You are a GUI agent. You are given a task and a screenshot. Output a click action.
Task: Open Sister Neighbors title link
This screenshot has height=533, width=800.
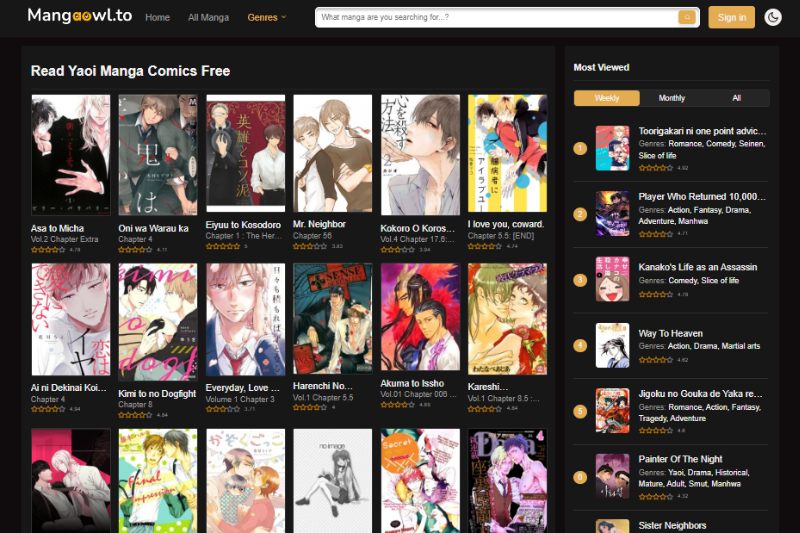pos(672,525)
